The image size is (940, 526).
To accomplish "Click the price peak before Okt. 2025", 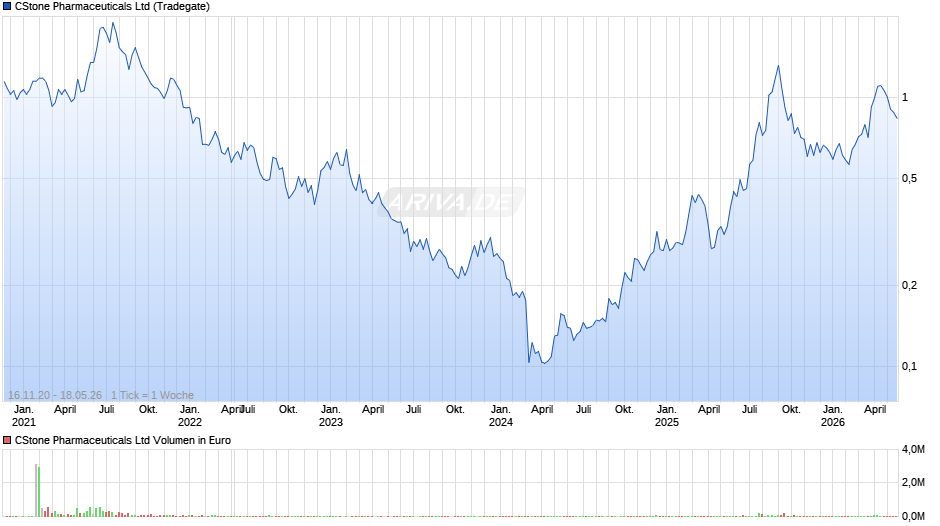I will [x=778, y=67].
